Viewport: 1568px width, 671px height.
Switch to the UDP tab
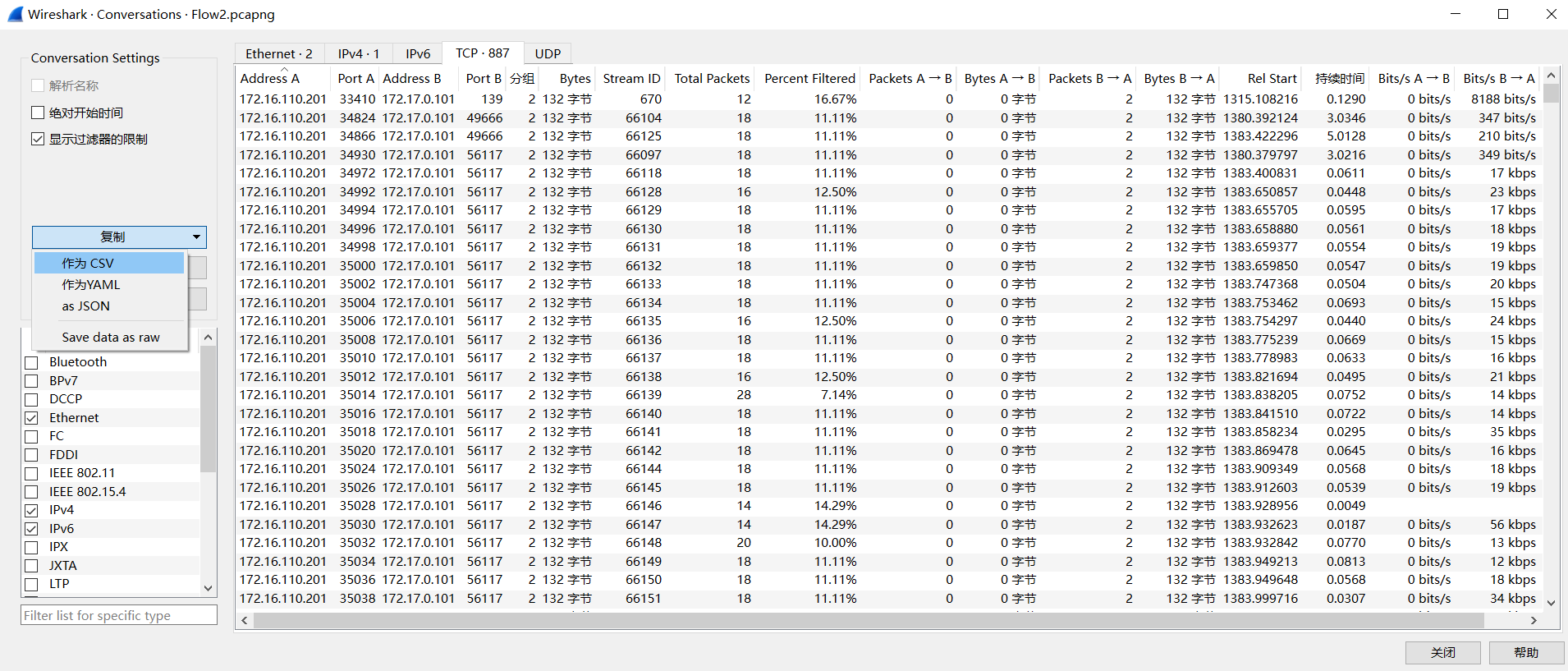(x=548, y=53)
